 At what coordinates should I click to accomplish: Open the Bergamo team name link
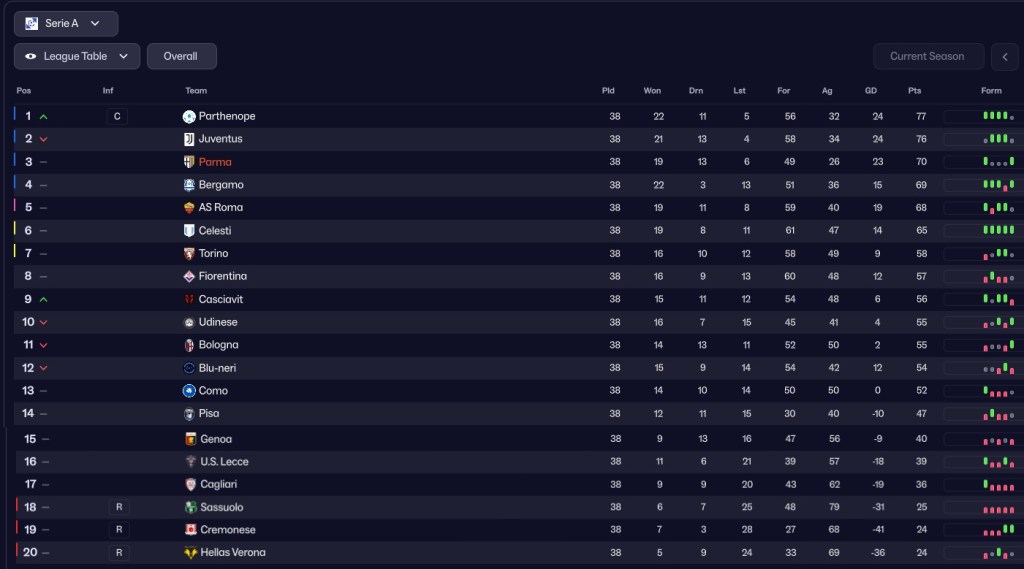point(221,185)
